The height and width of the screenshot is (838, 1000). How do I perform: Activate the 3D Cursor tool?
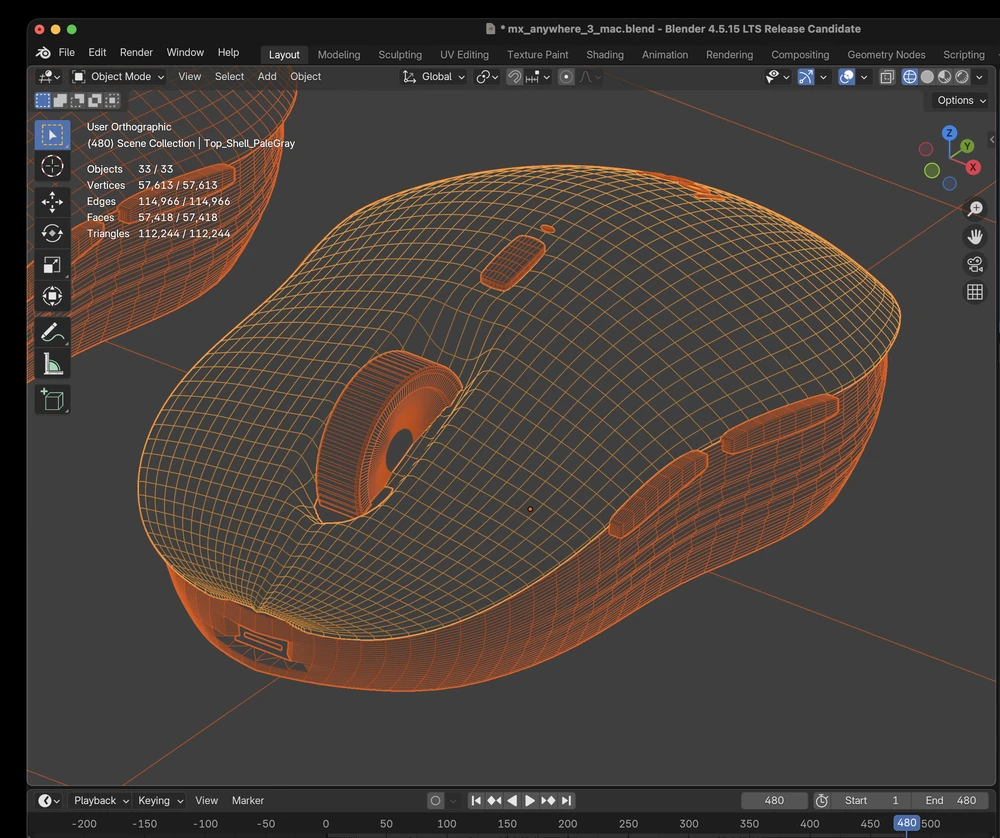(52, 166)
